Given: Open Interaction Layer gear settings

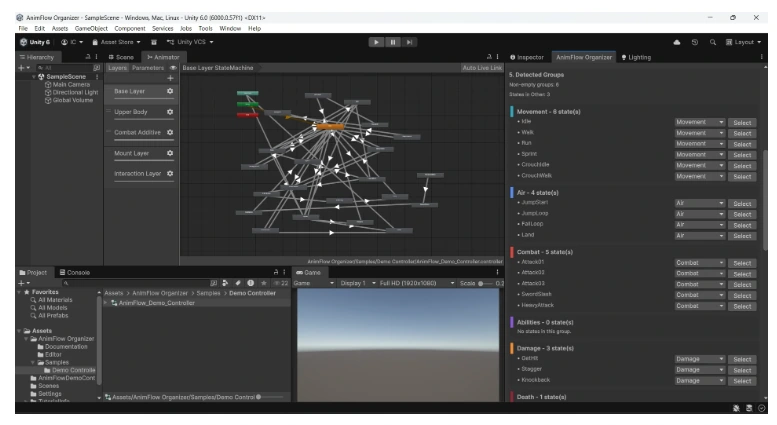Looking at the screenshot, I should click(170, 173).
